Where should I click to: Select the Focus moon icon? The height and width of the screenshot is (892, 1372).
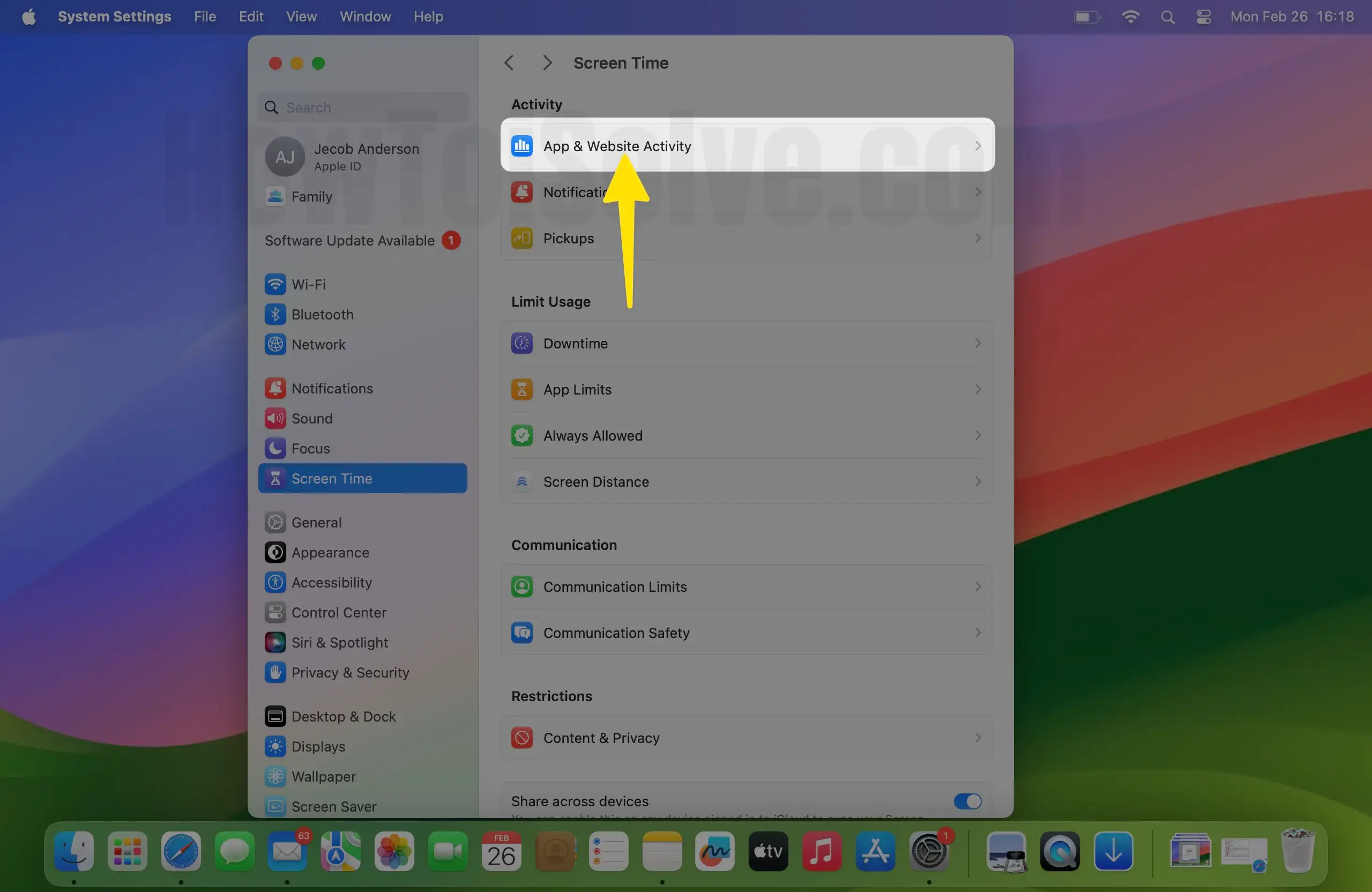click(275, 448)
